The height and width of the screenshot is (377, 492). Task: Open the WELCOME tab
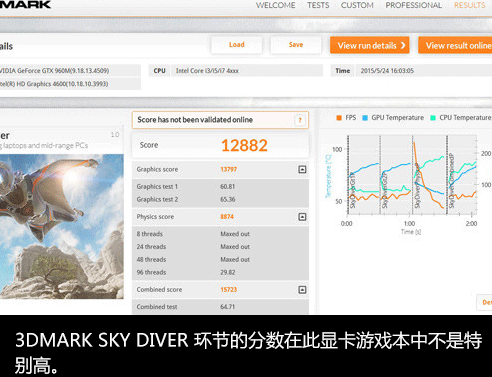275,5
